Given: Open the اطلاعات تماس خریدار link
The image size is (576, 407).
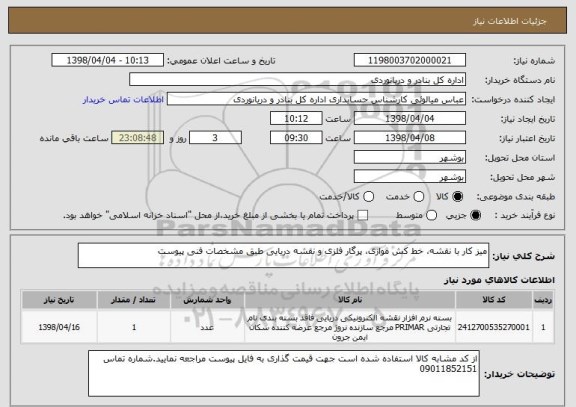Looking at the screenshot, I should (x=123, y=100).
